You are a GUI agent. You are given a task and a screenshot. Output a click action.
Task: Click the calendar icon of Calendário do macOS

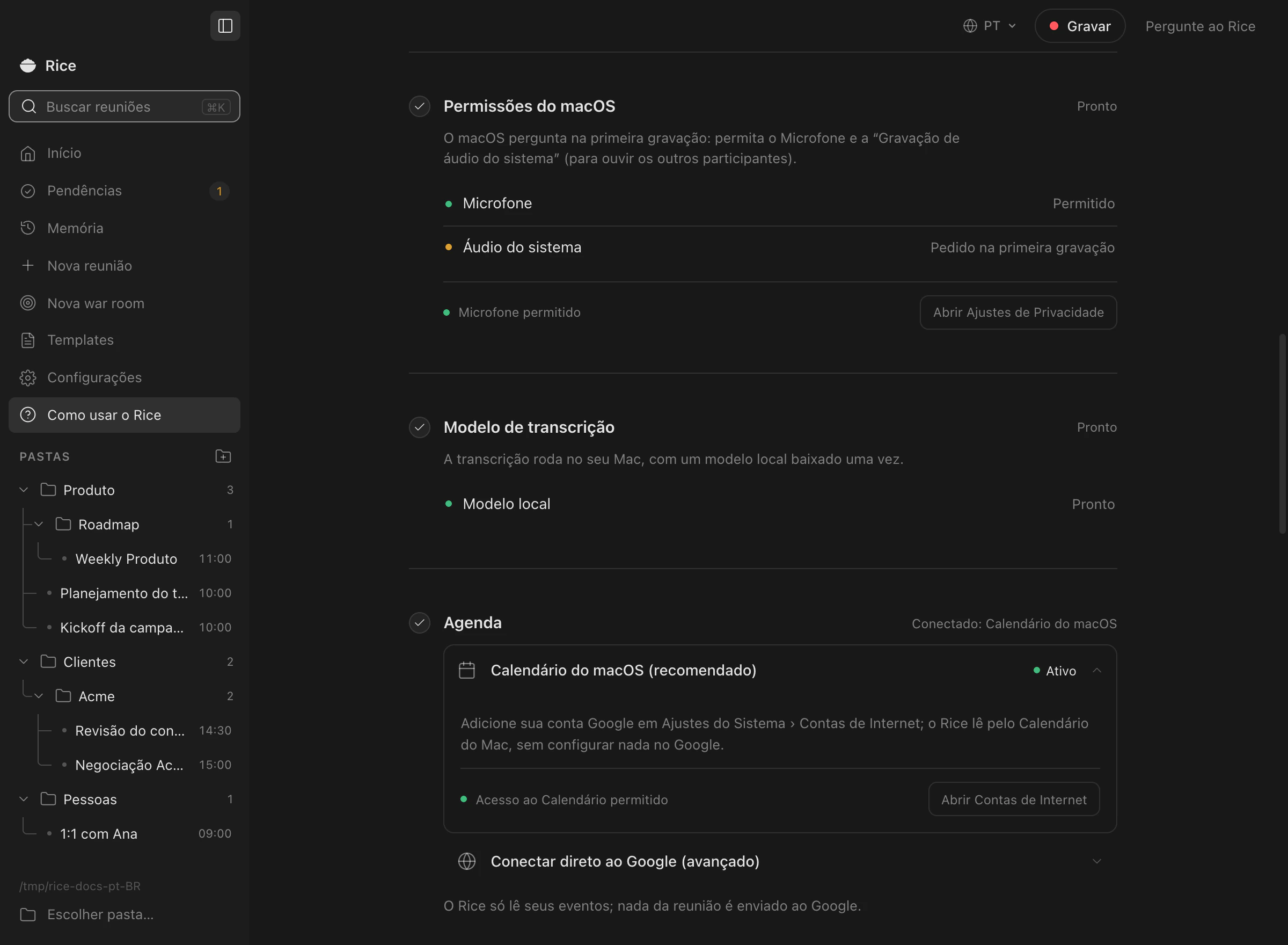tap(466, 671)
